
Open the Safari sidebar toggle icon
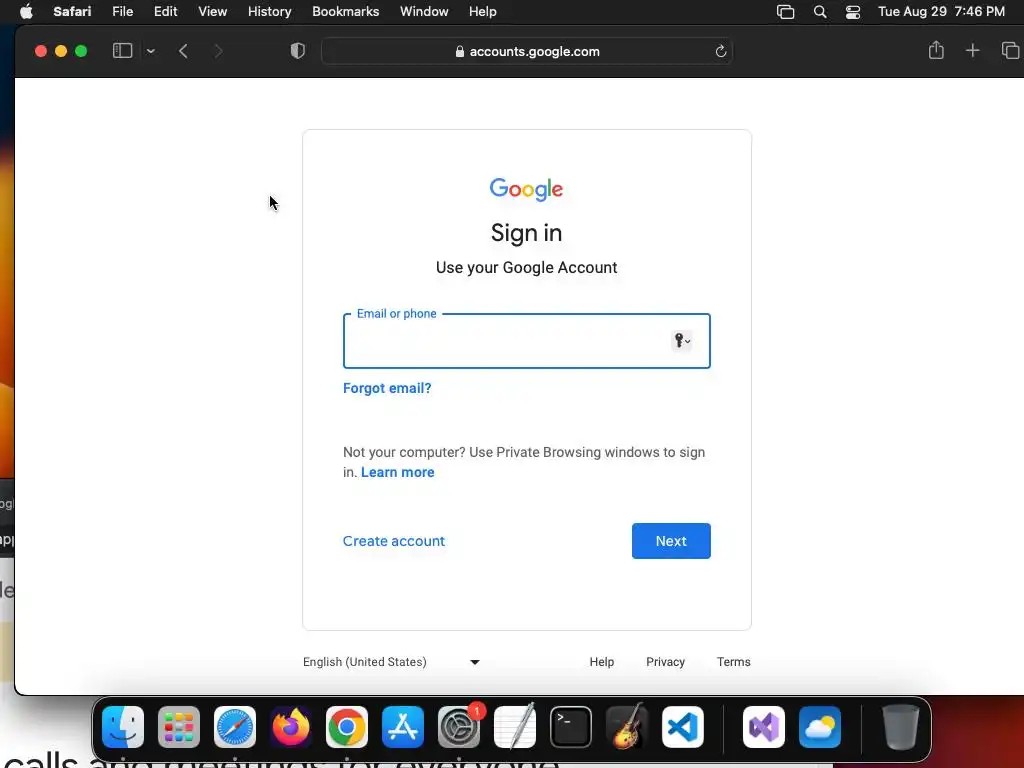(x=122, y=51)
